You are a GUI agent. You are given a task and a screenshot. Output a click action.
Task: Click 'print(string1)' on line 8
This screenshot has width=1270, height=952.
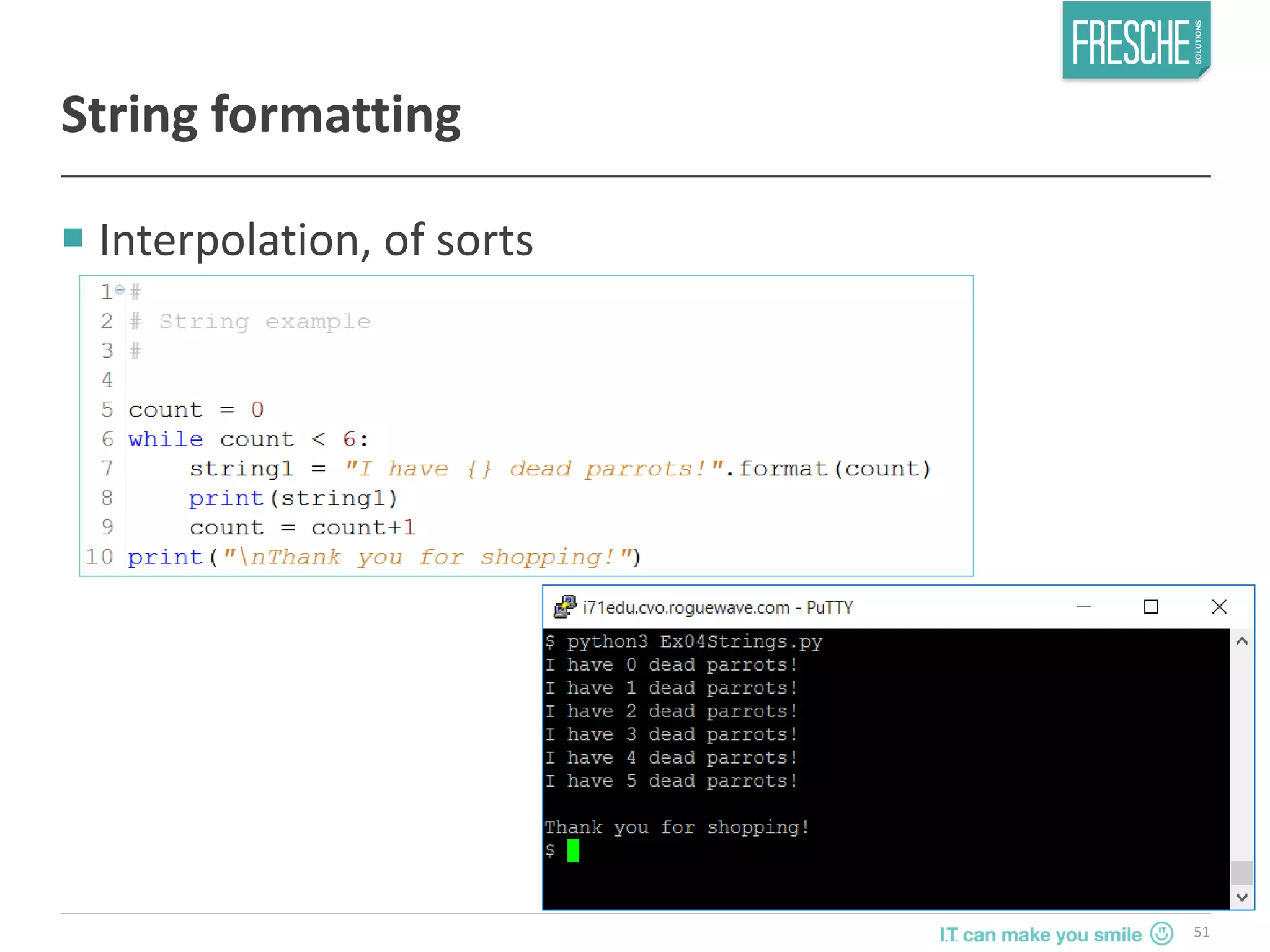[x=293, y=498]
